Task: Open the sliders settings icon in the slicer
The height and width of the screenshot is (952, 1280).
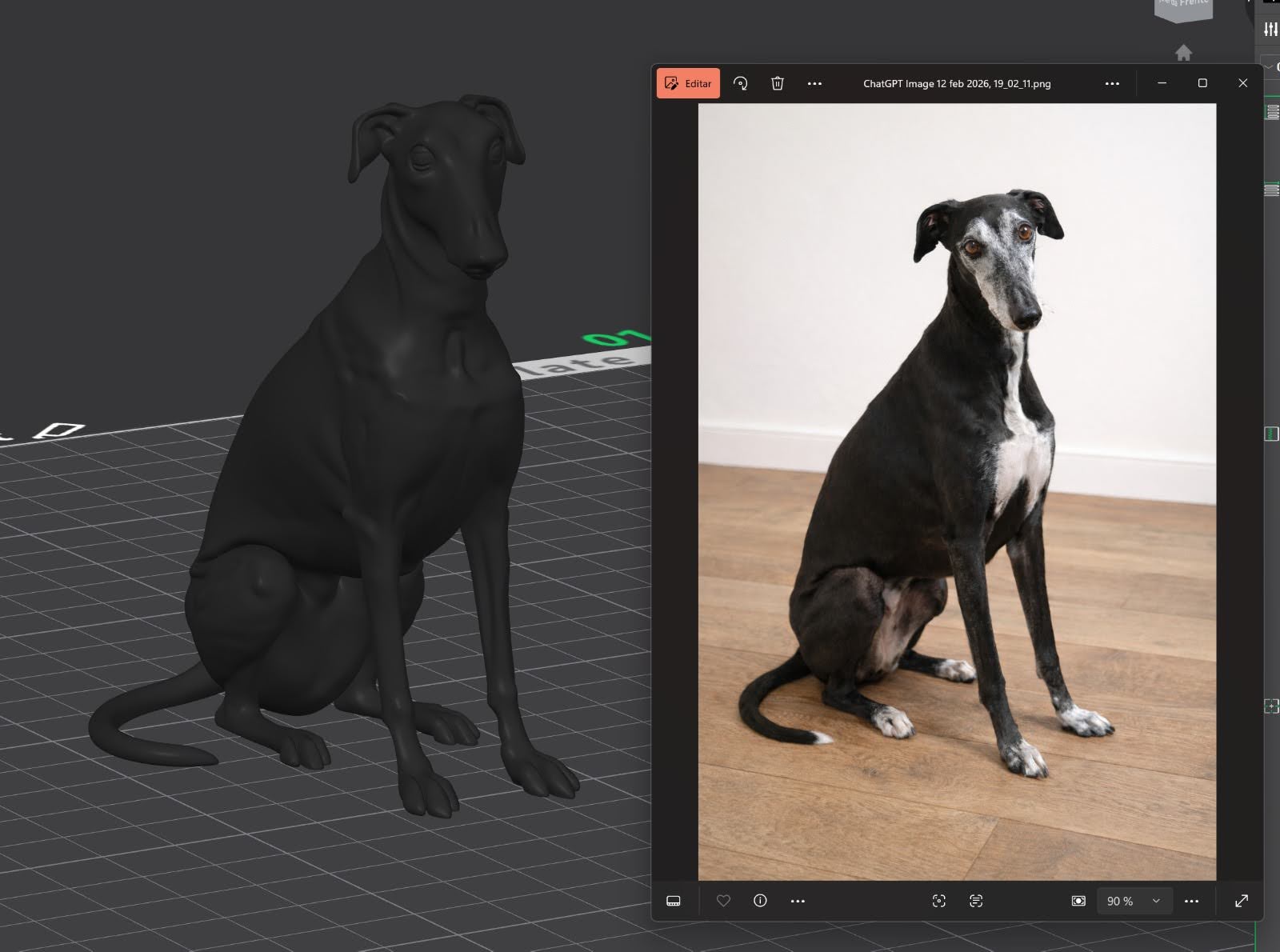Action: pos(1270,30)
